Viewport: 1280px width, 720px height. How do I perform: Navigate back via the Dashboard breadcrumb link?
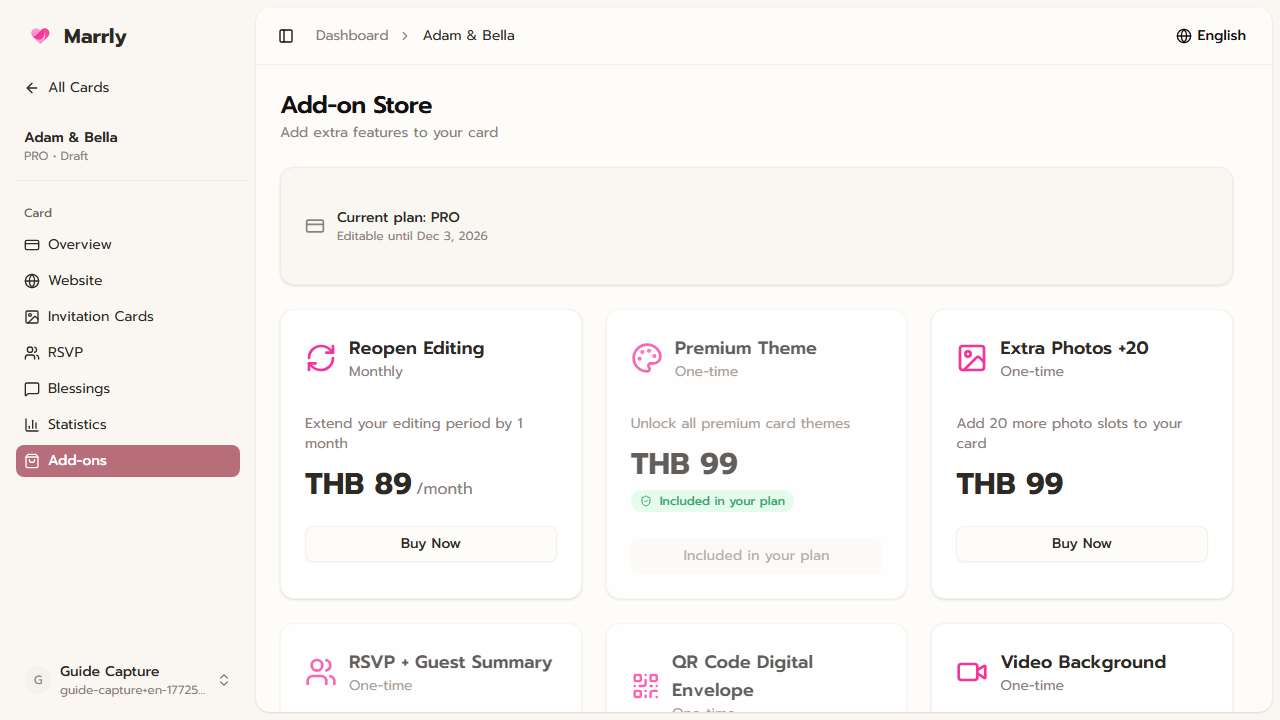pos(352,35)
